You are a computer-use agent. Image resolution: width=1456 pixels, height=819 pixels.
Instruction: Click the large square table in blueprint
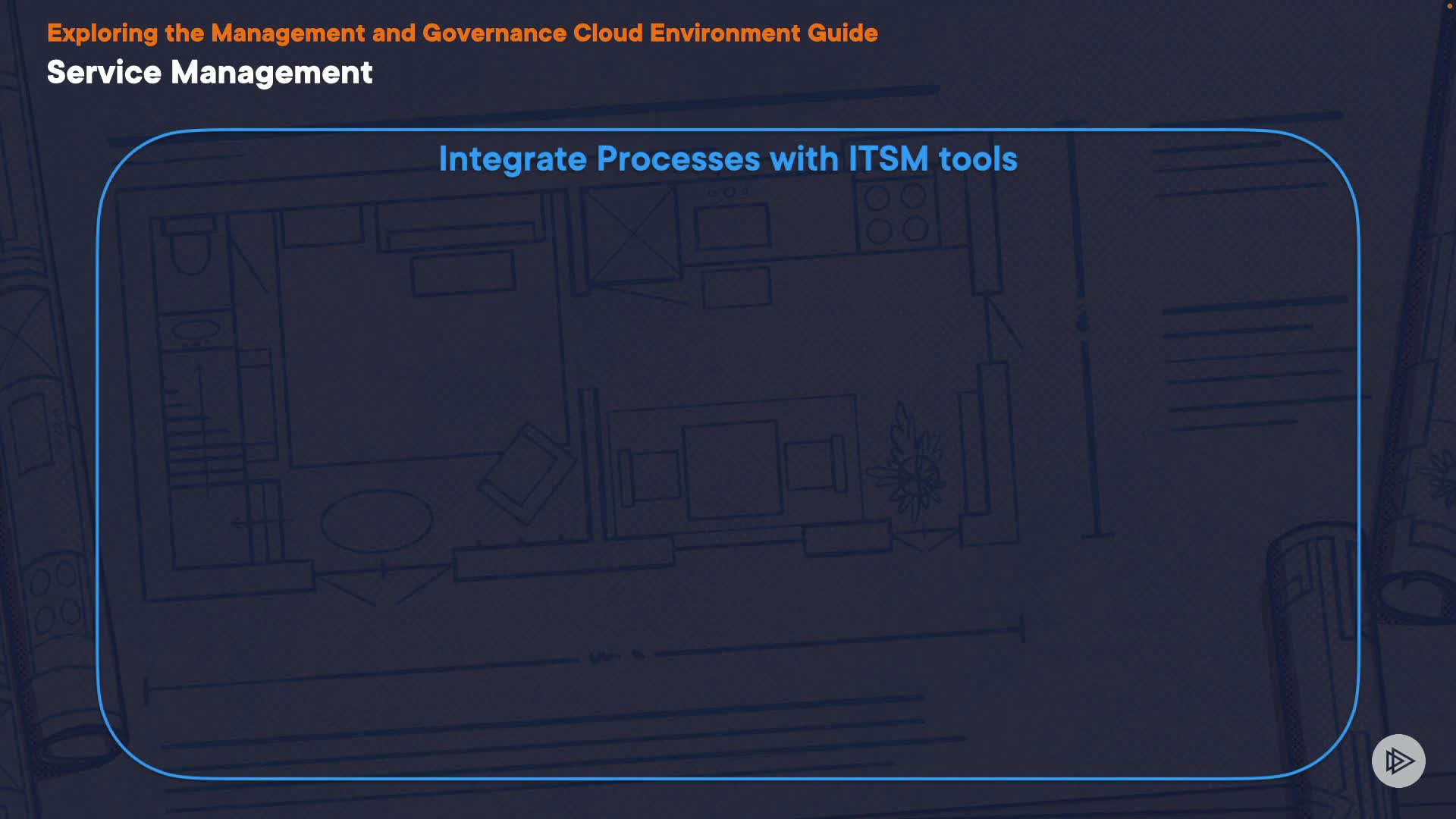pyautogui.click(x=732, y=470)
